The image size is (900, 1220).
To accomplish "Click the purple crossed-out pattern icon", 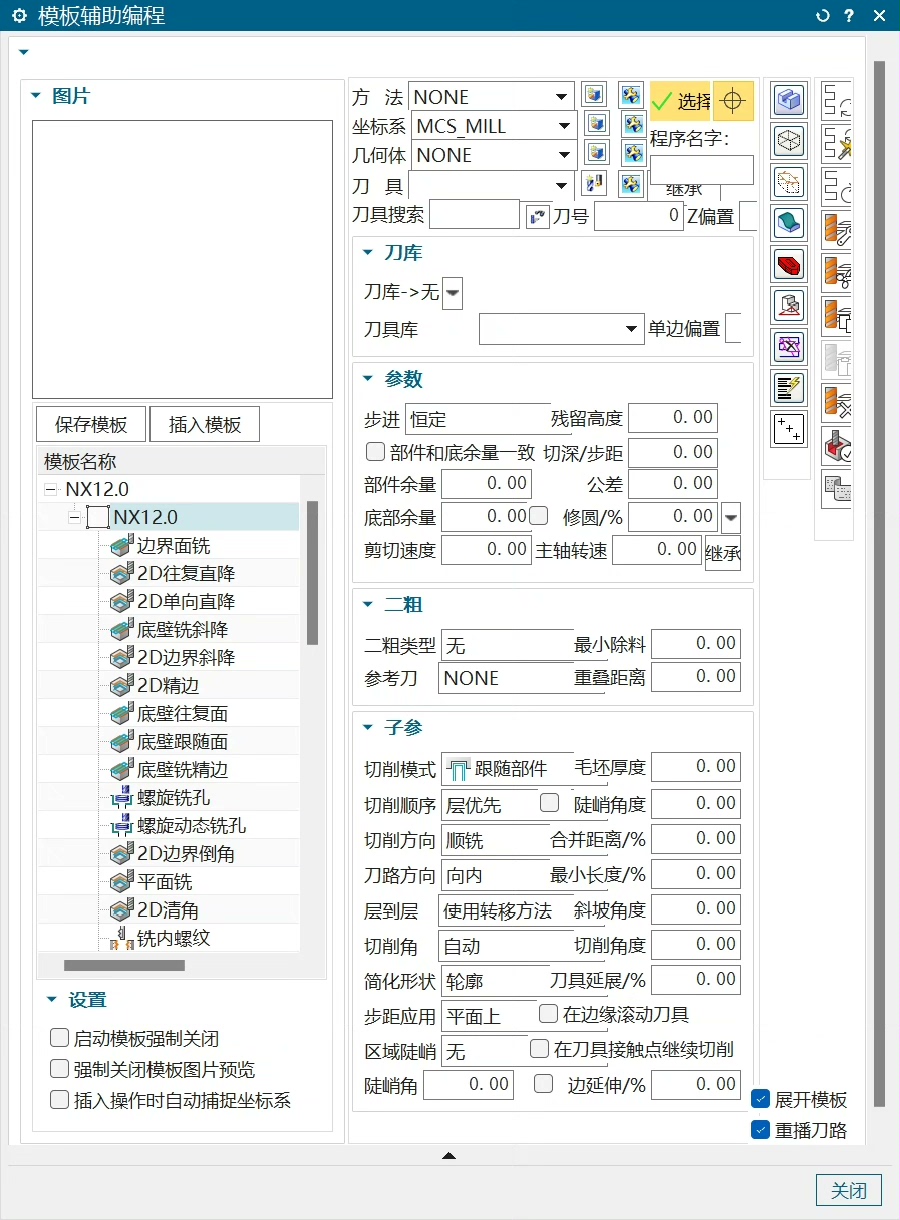I will tap(790, 346).
